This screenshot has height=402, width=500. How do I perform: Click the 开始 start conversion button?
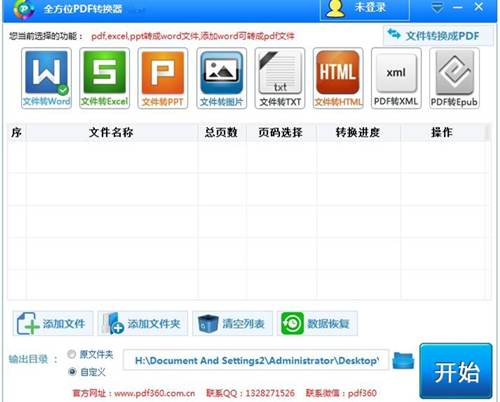[x=456, y=371]
